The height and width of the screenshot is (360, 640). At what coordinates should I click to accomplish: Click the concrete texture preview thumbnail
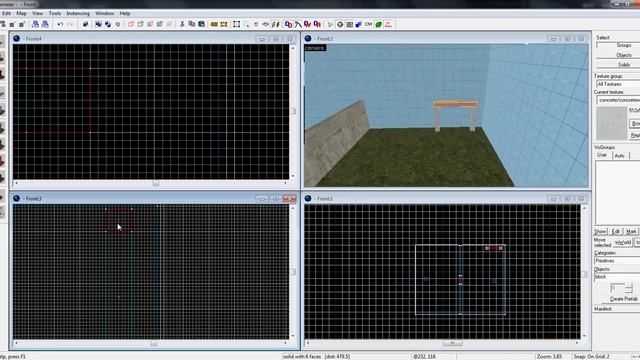click(x=611, y=123)
